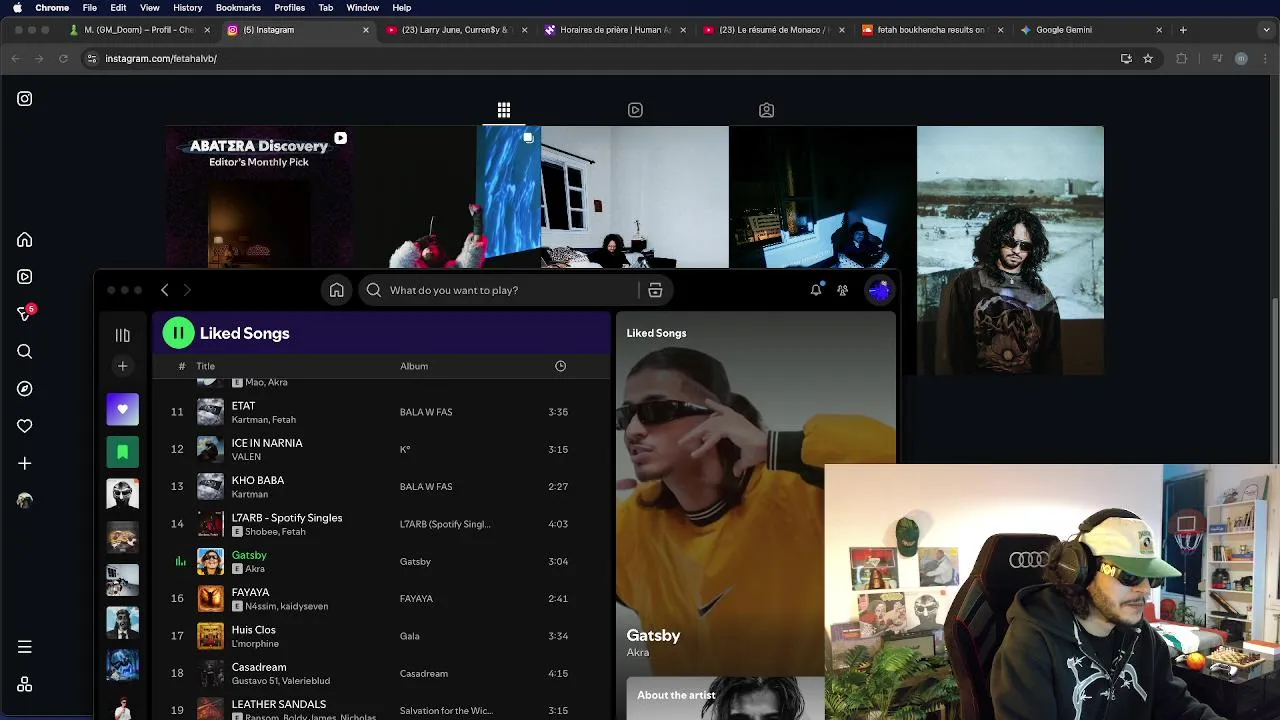This screenshot has height=720, width=1280.
Task: Switch to Instagram profile Reels tab
Action: click(x=635, y=110)
